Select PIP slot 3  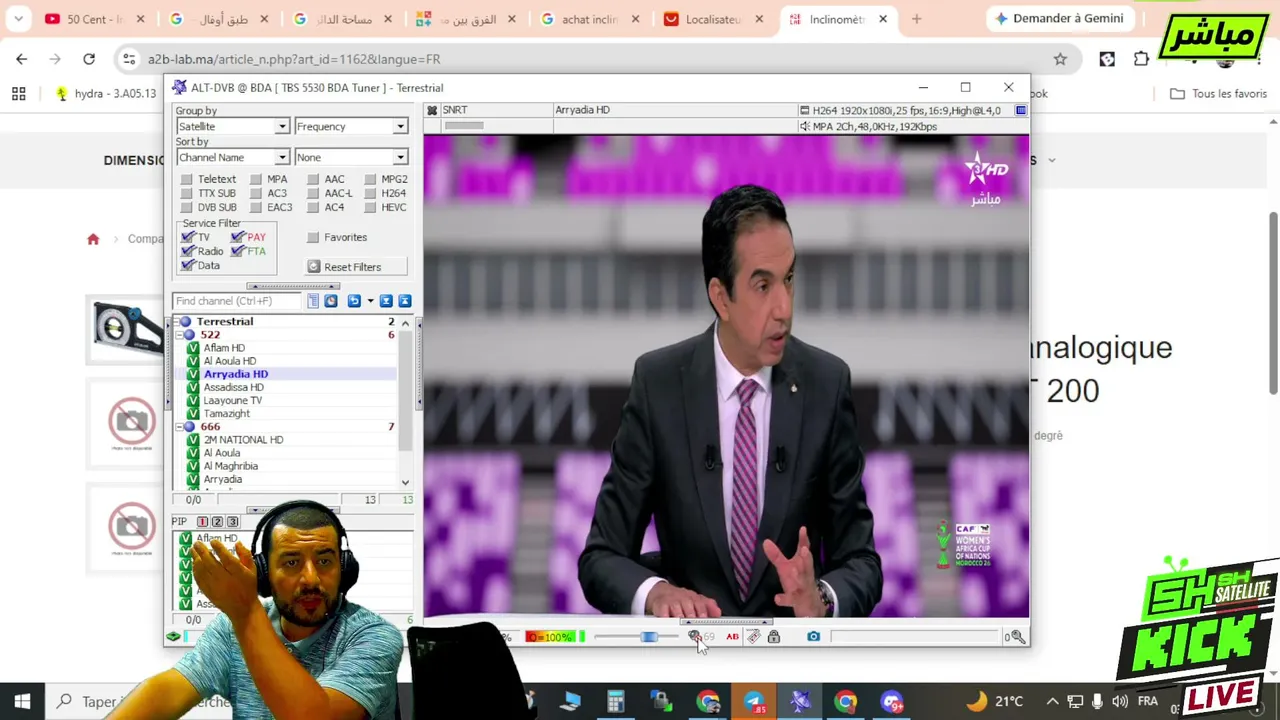(x=232, y=522)
